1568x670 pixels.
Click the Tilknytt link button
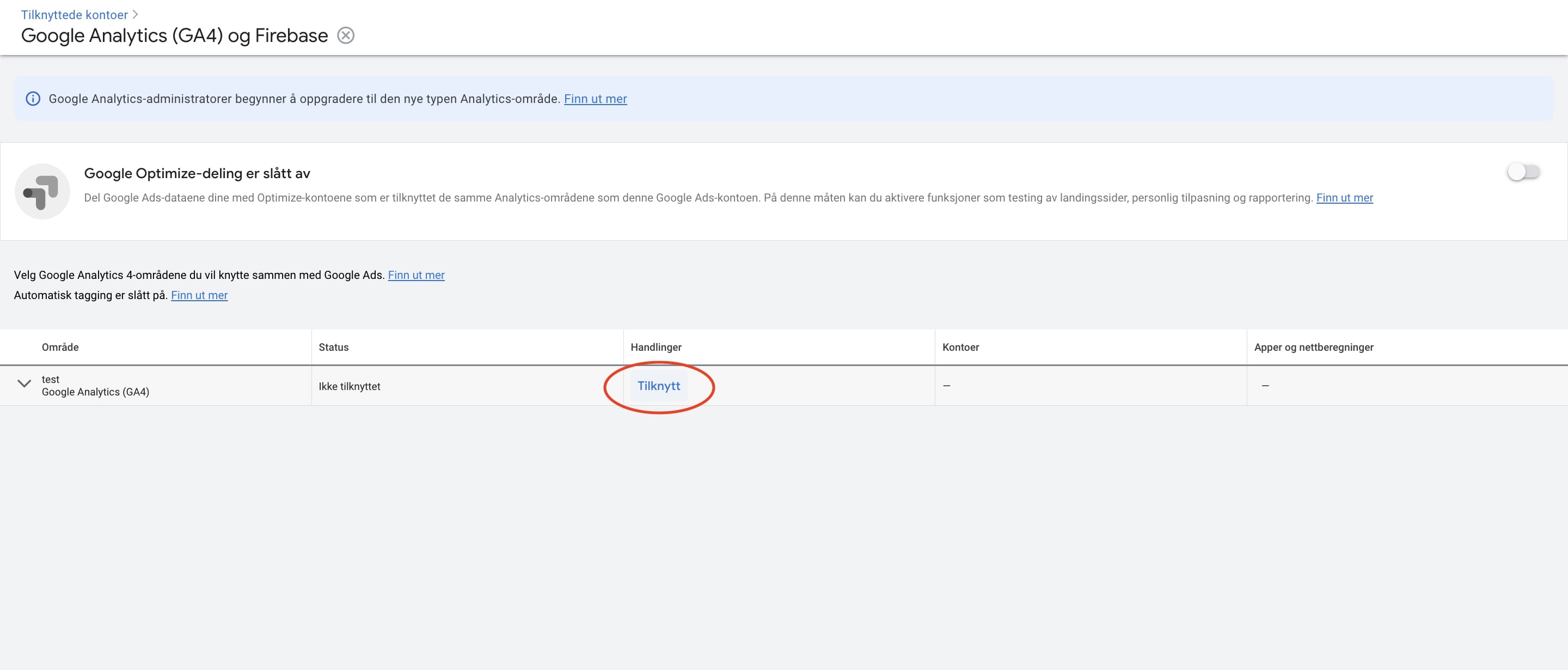point(659,386)
